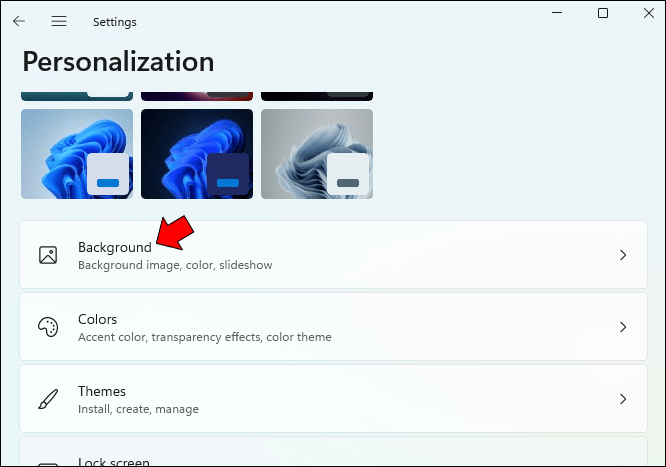
Task: Click the Settings window title text
Action: [x=115, y=22]
